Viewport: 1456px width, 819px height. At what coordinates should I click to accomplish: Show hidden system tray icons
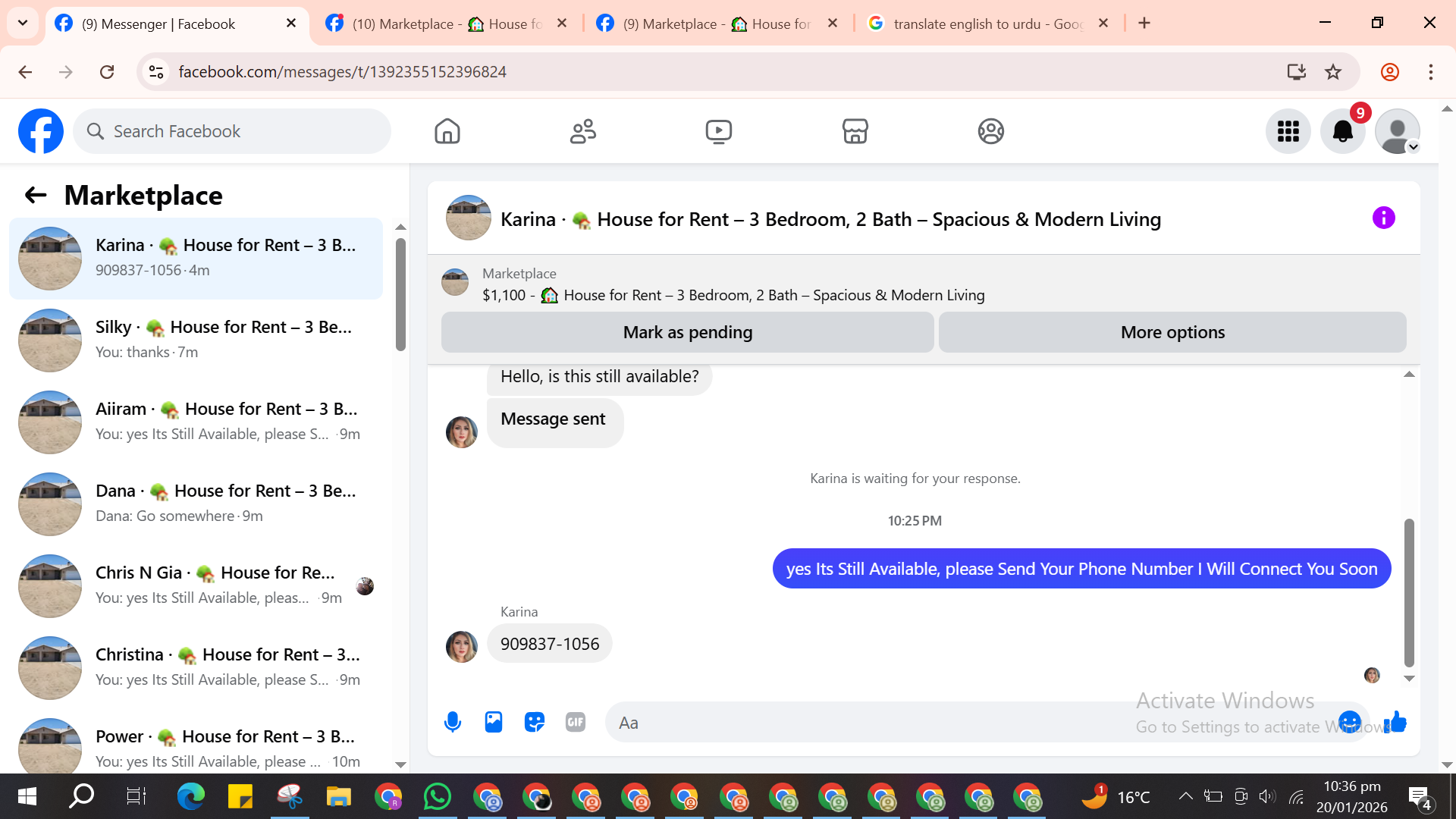tap(1185, 796)
